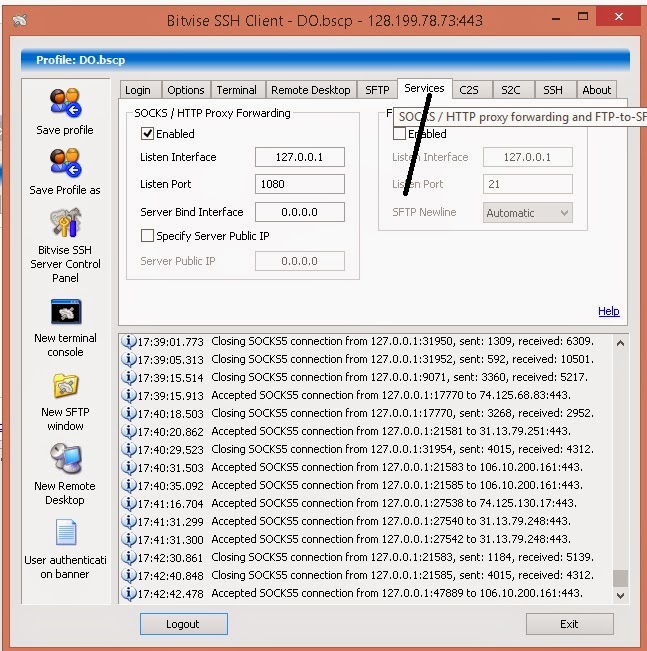Open a New terminal console

point(66,311)
